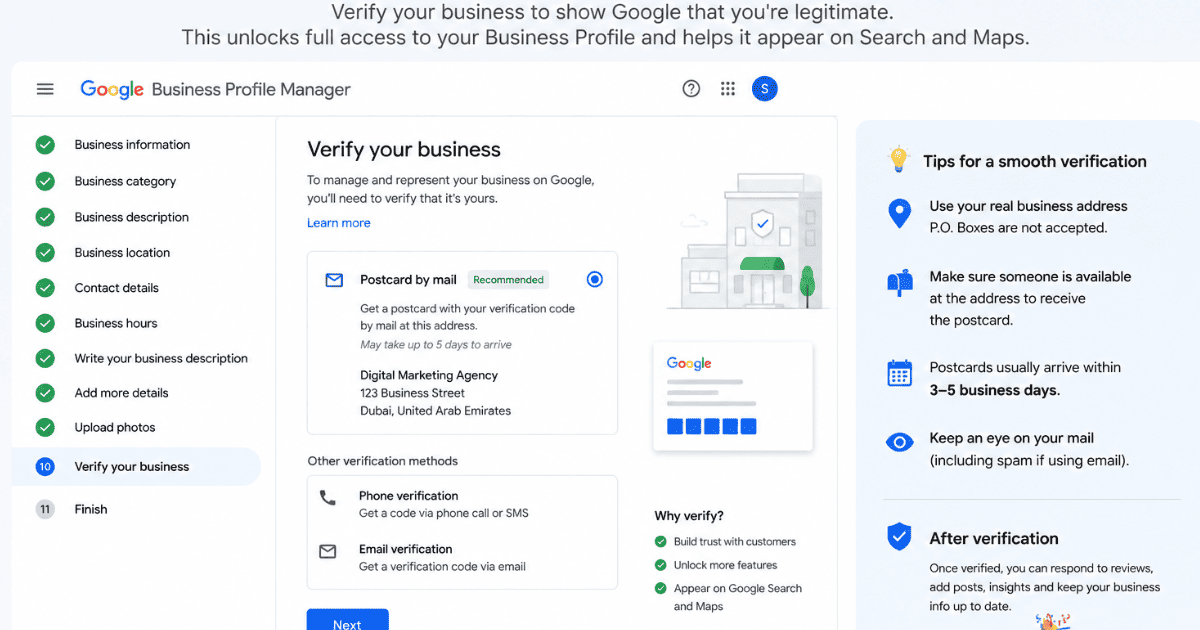Open the Google apps grid

[x=728, y=89]
